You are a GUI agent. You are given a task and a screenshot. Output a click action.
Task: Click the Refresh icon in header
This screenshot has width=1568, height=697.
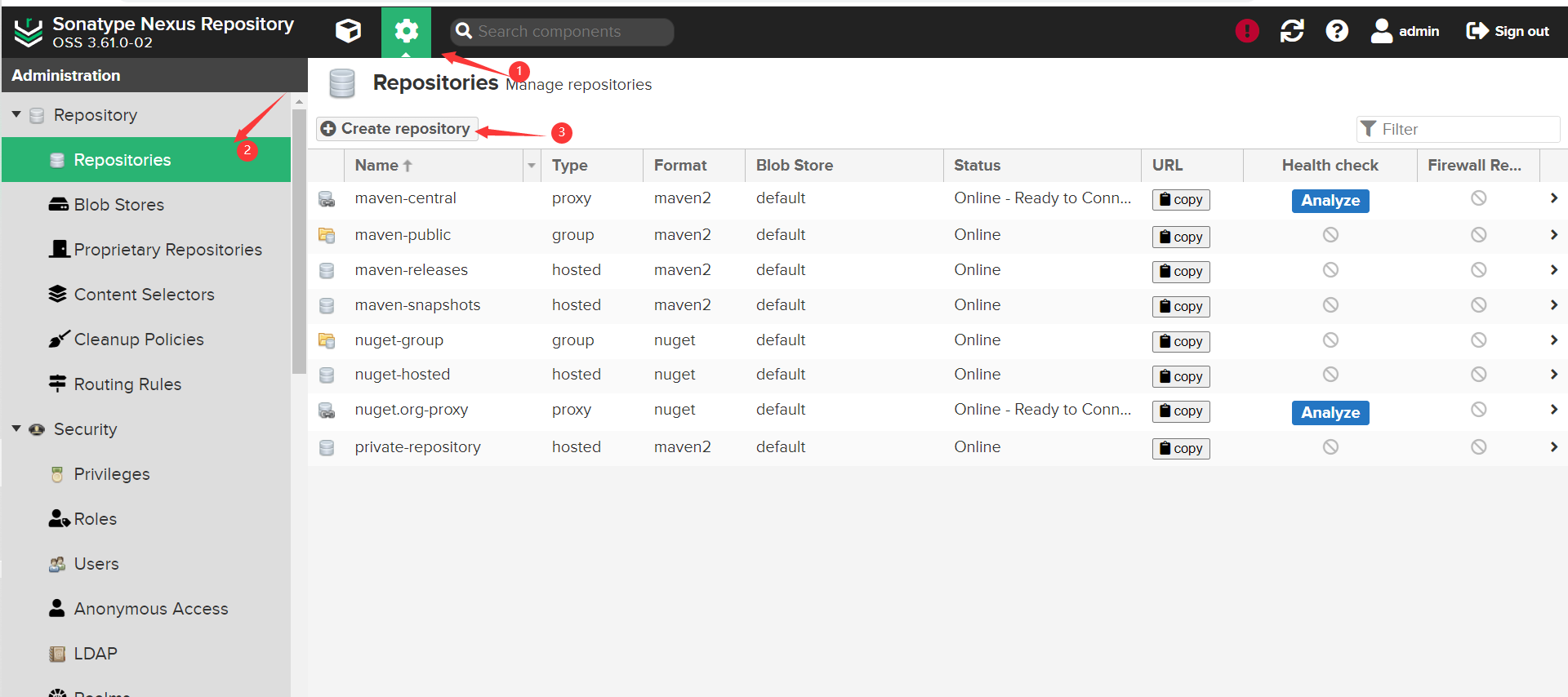1292,31
